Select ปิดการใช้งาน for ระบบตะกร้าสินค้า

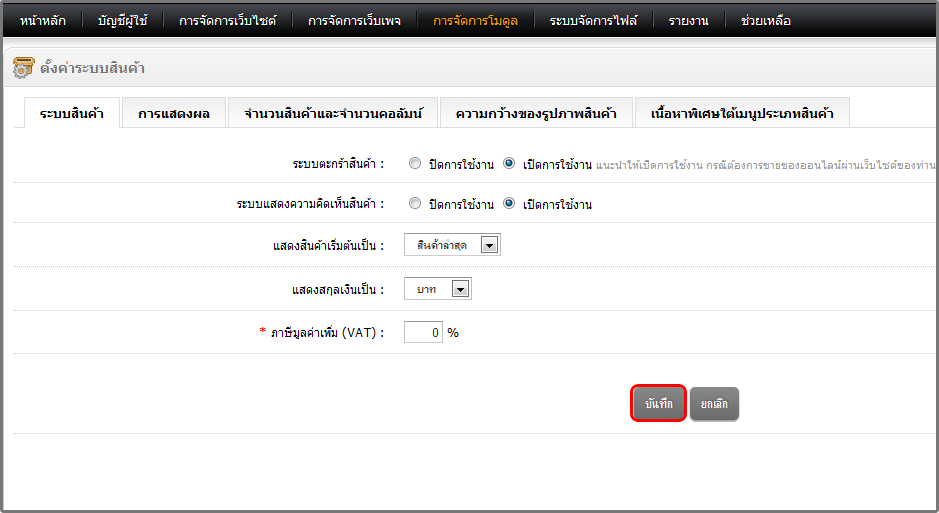[415, 163]
